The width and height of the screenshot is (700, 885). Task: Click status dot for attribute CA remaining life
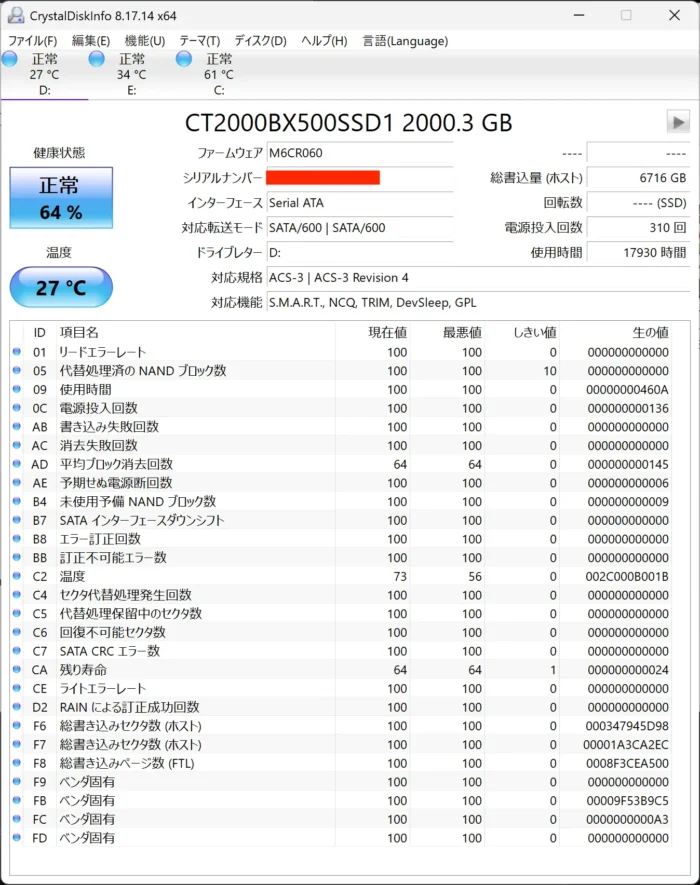(x=17, y=670)
